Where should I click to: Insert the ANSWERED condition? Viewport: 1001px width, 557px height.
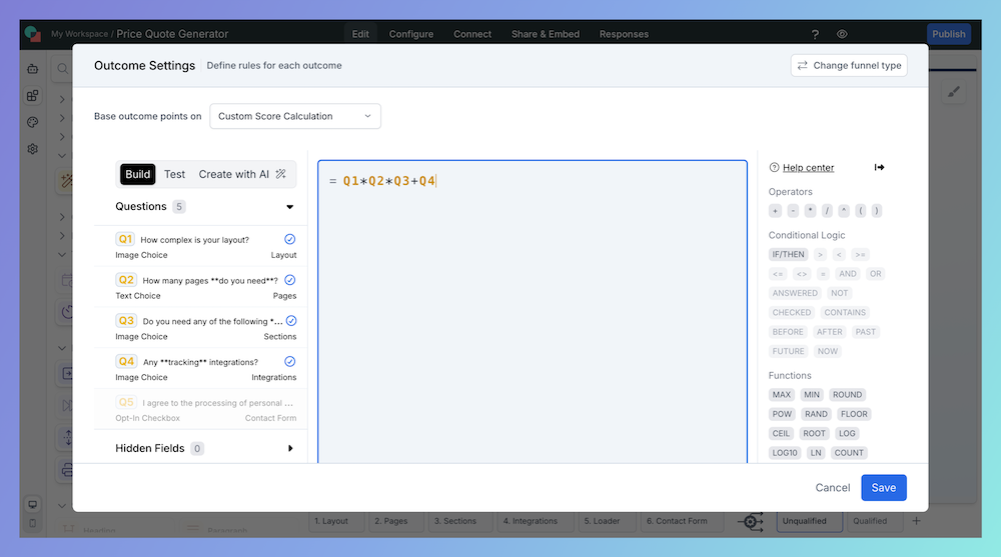pos(795,293)
